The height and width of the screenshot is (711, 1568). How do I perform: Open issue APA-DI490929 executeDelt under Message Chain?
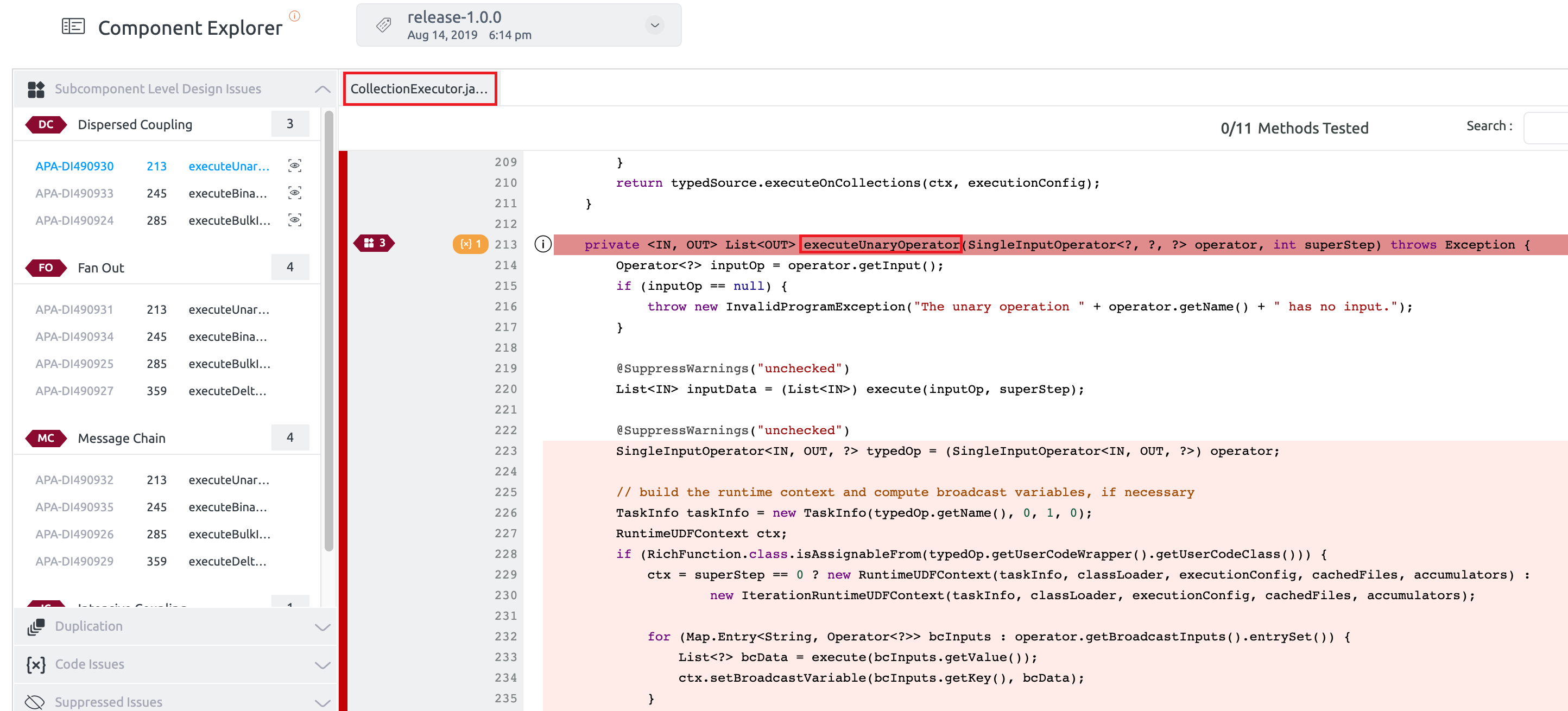[x=152, y=561]
